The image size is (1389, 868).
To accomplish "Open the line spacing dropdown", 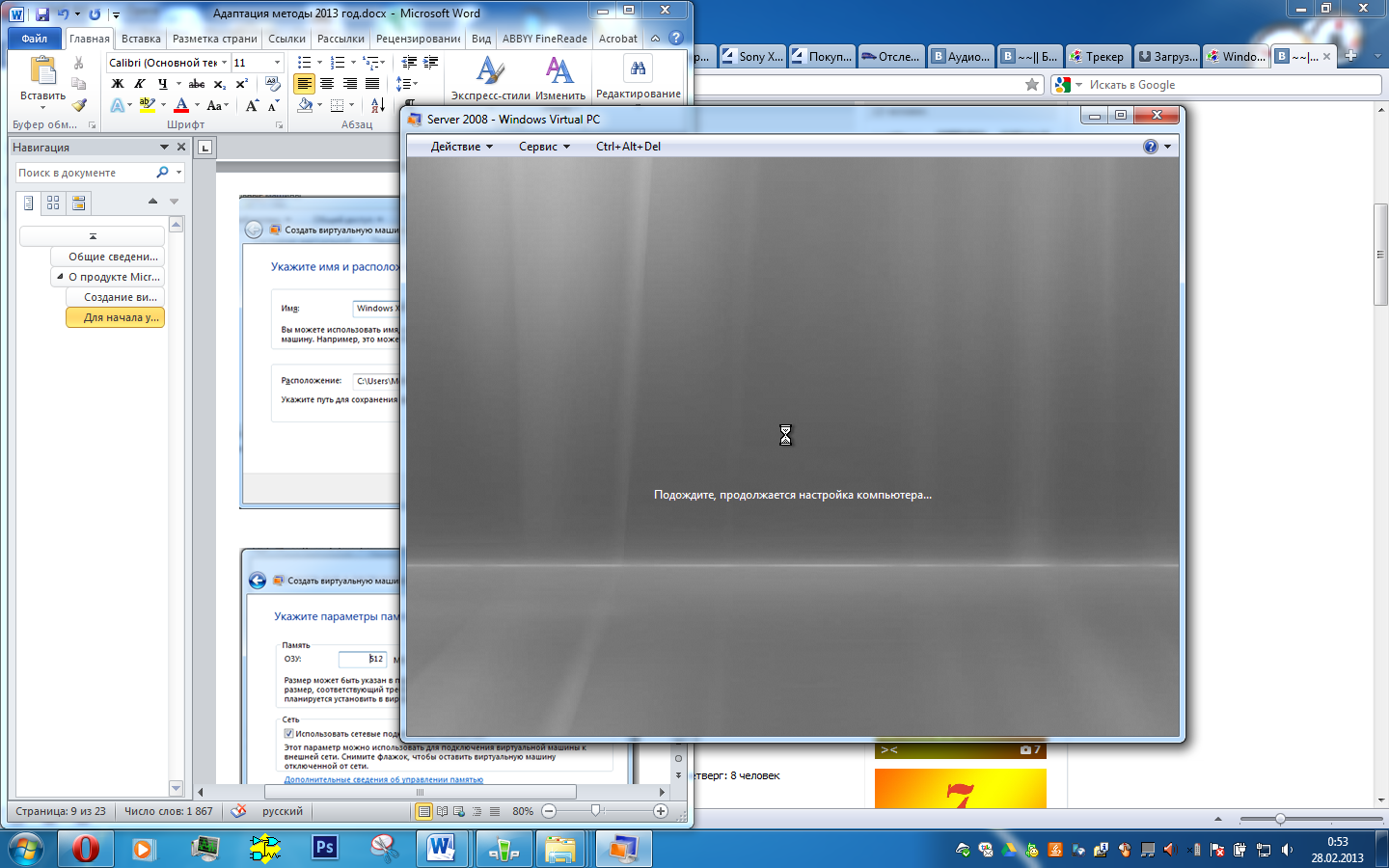I will click(x=407, y=84).
